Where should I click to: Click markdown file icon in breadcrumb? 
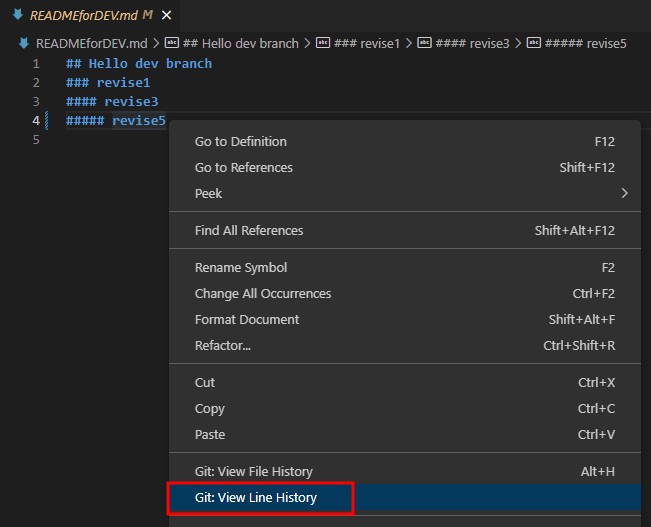[x=24, y=43]
